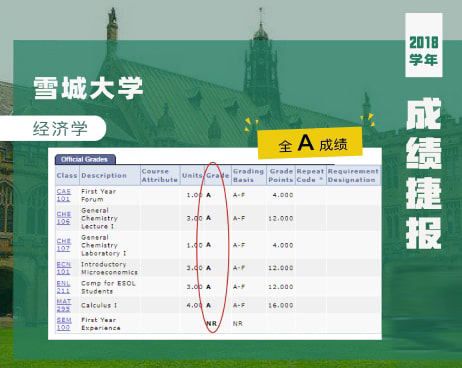This screenshot has width=462, height=368.
Task: Click the Units column header
Action: (192, 175)
